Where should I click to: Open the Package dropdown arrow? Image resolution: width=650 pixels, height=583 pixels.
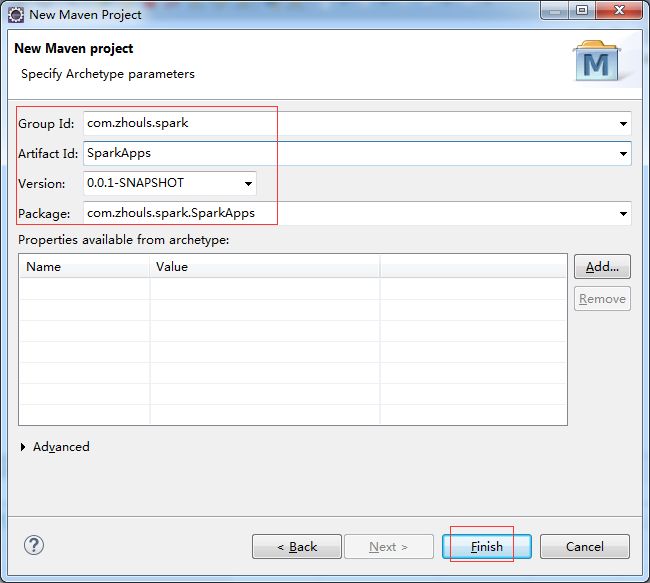tap(623, 214)
